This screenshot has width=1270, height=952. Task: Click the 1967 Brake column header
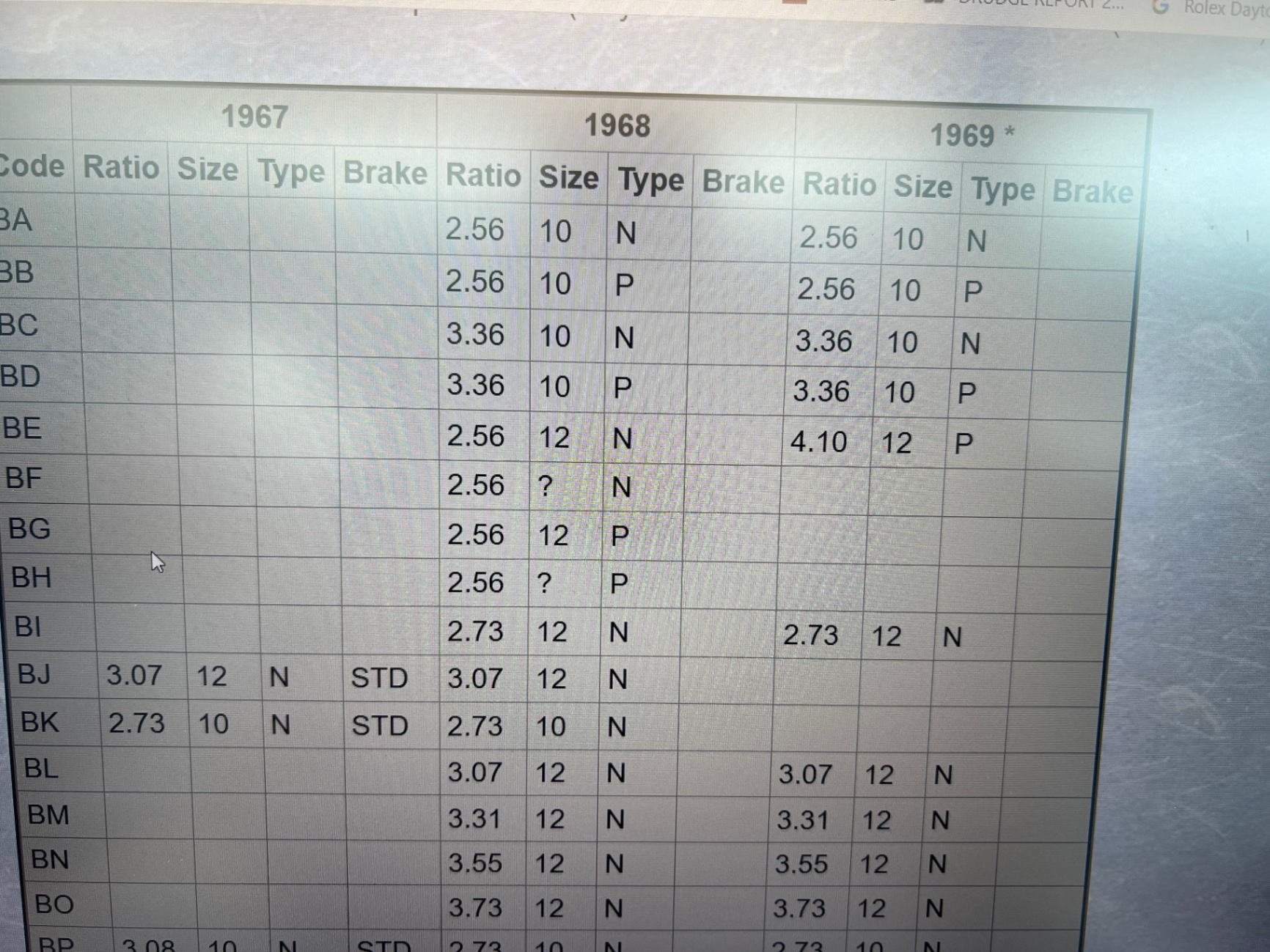pyautogui.click(x=385, y=173)
